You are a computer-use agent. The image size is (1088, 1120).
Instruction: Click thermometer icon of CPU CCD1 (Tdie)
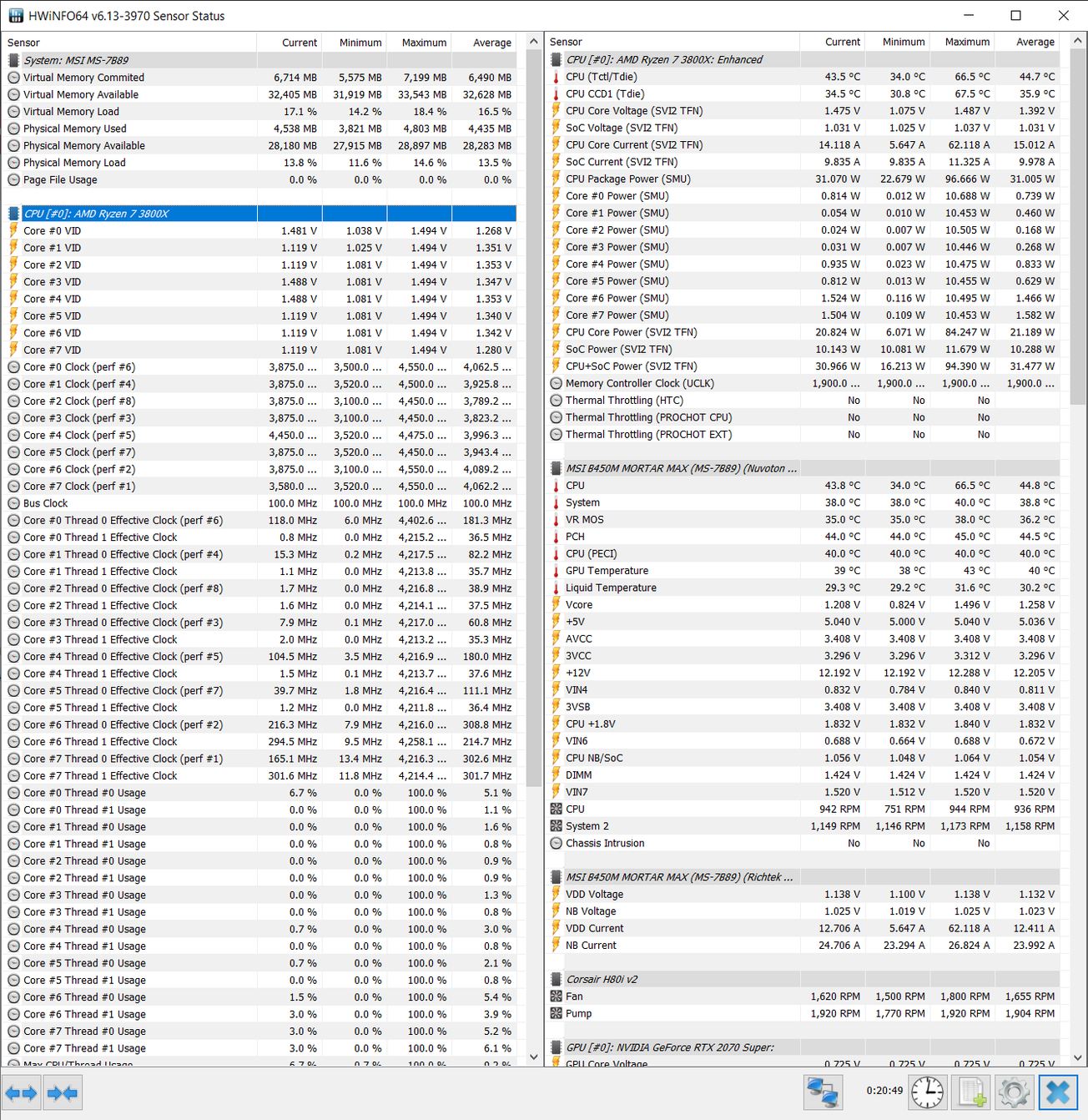coord(557,93)
